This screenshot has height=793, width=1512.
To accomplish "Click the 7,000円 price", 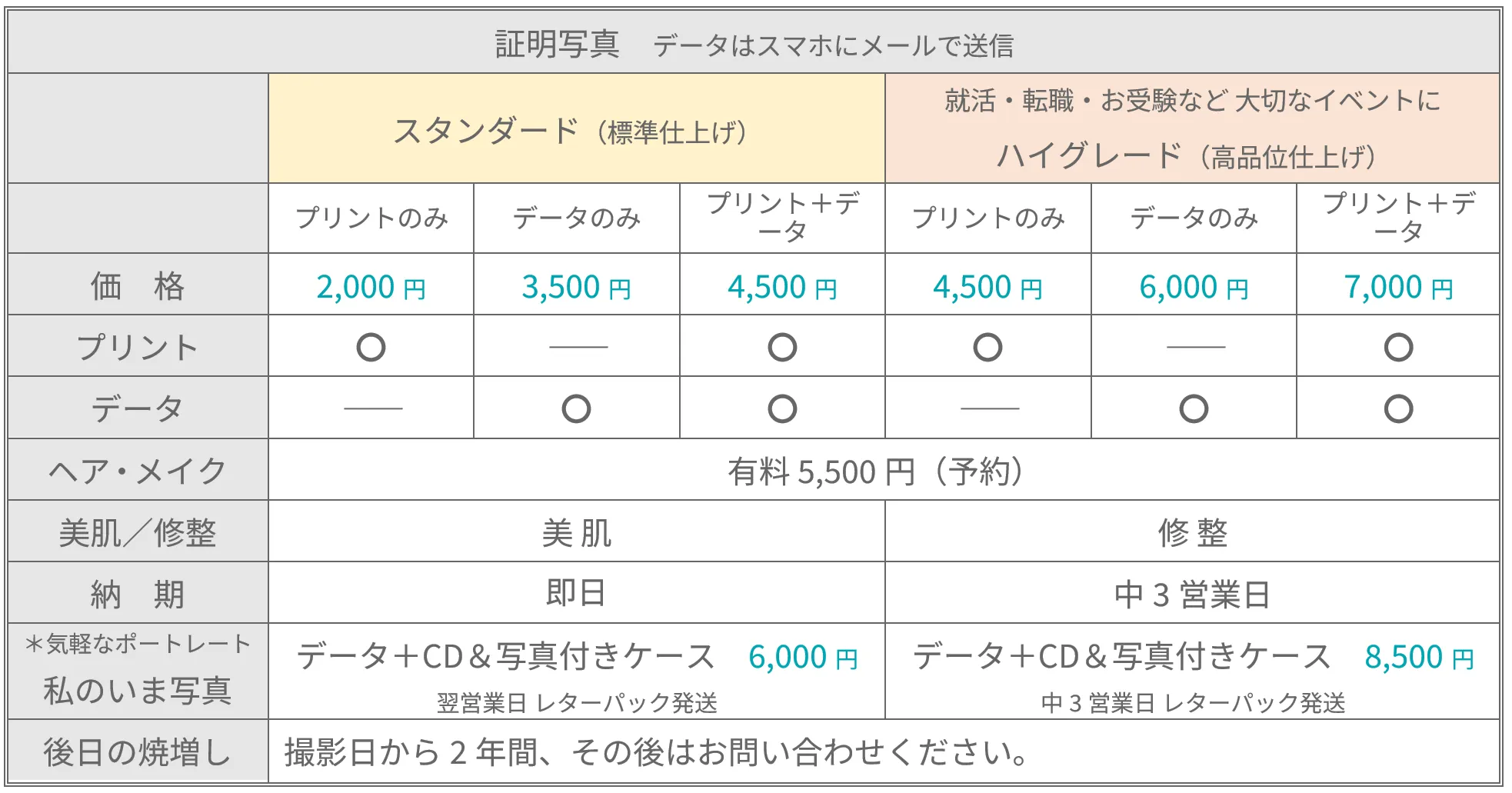I will 1398,288.
